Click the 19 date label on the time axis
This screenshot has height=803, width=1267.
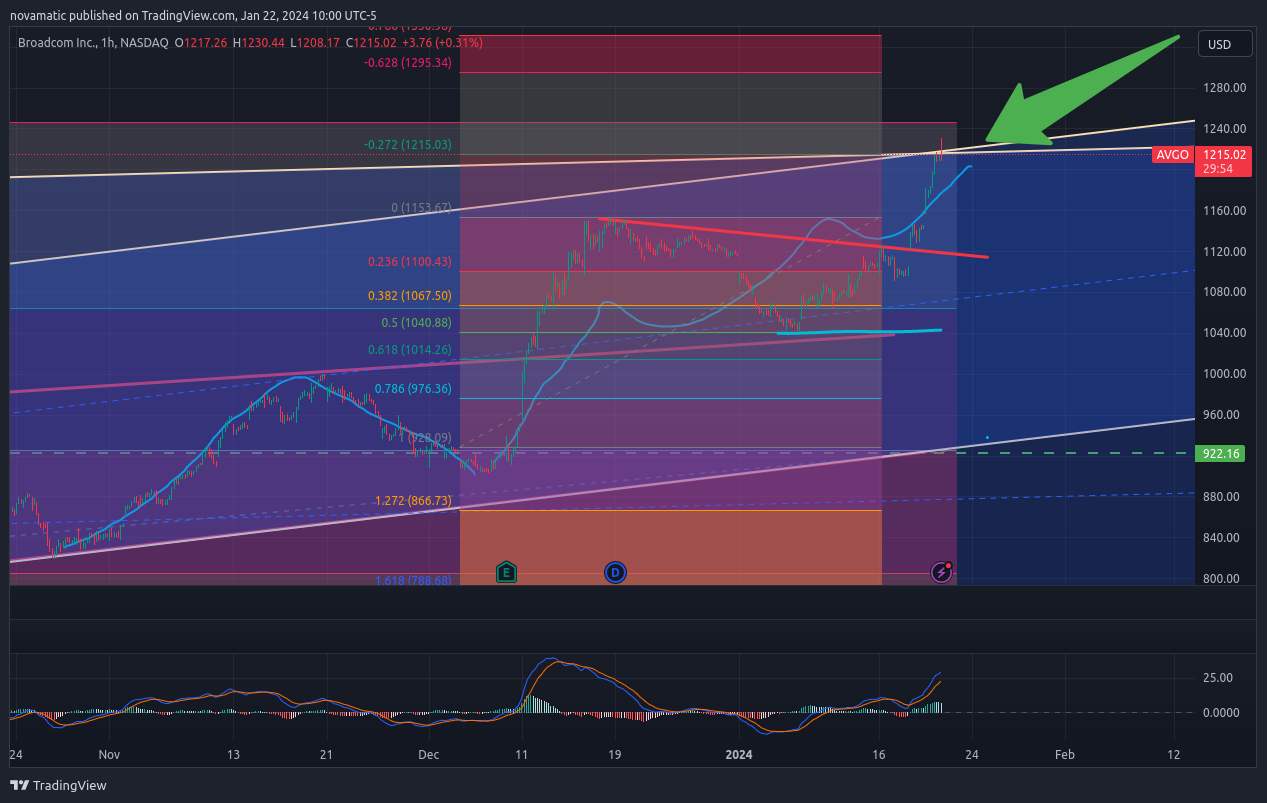[x=614, y=755]
